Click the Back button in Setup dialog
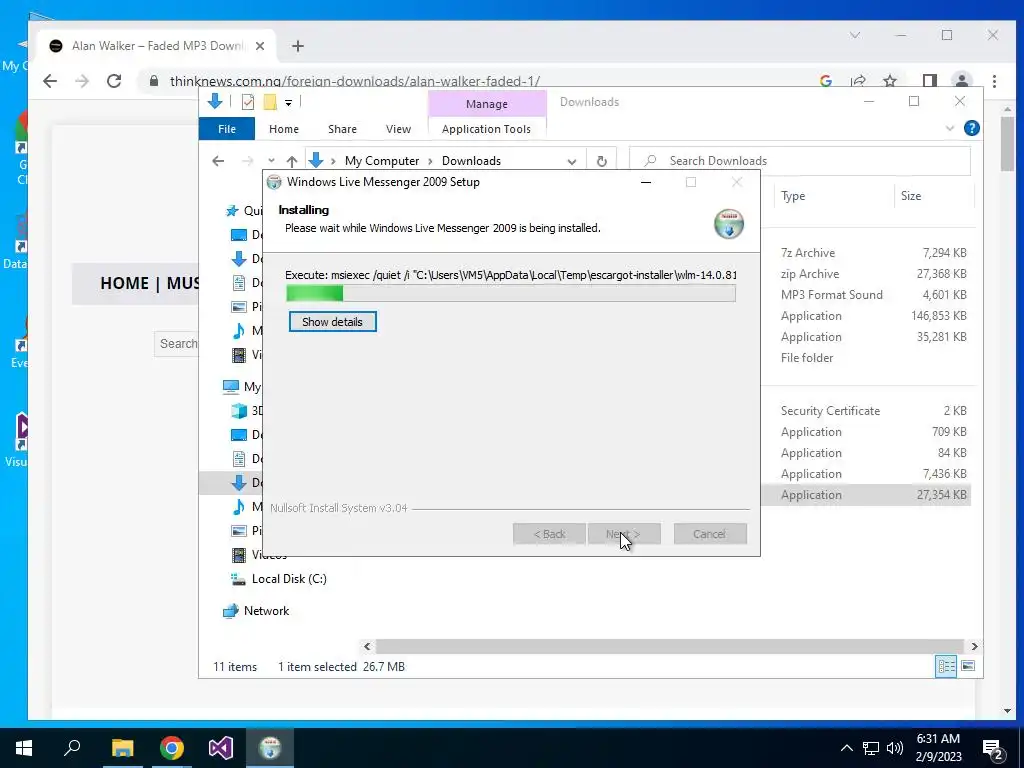 [549, 534]
